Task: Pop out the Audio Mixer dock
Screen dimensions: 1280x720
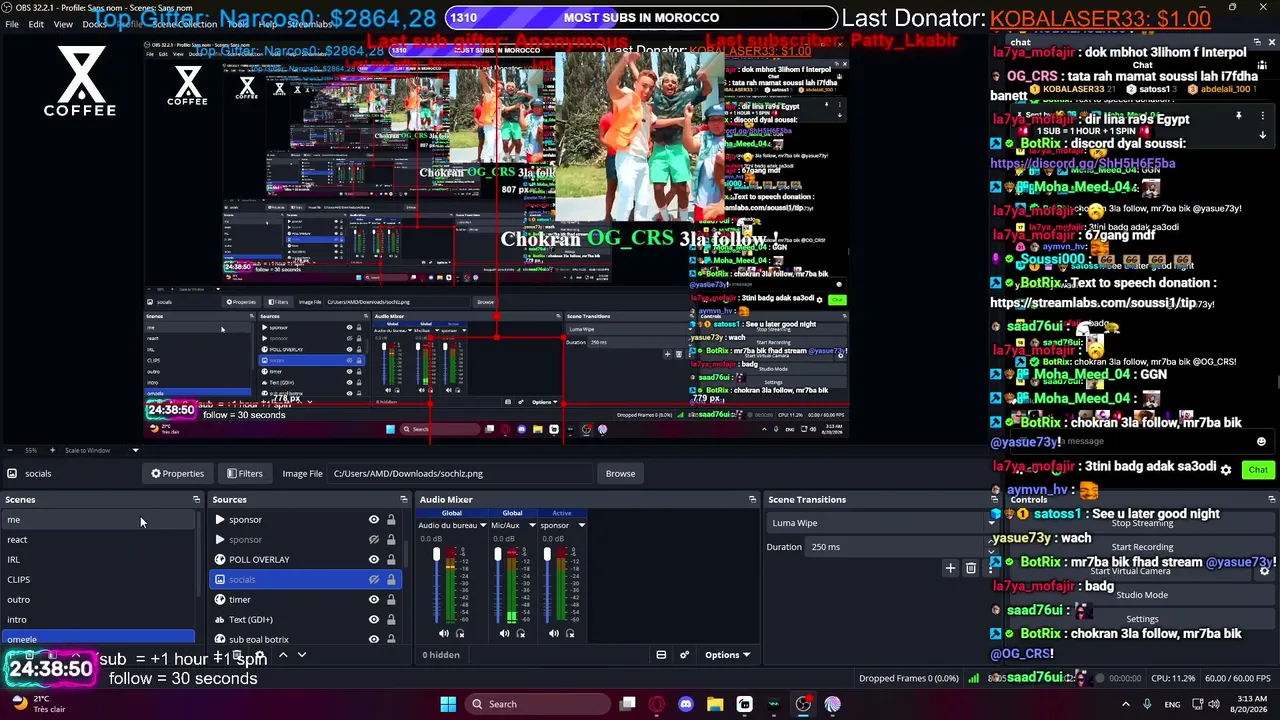Action: point(752,499)
